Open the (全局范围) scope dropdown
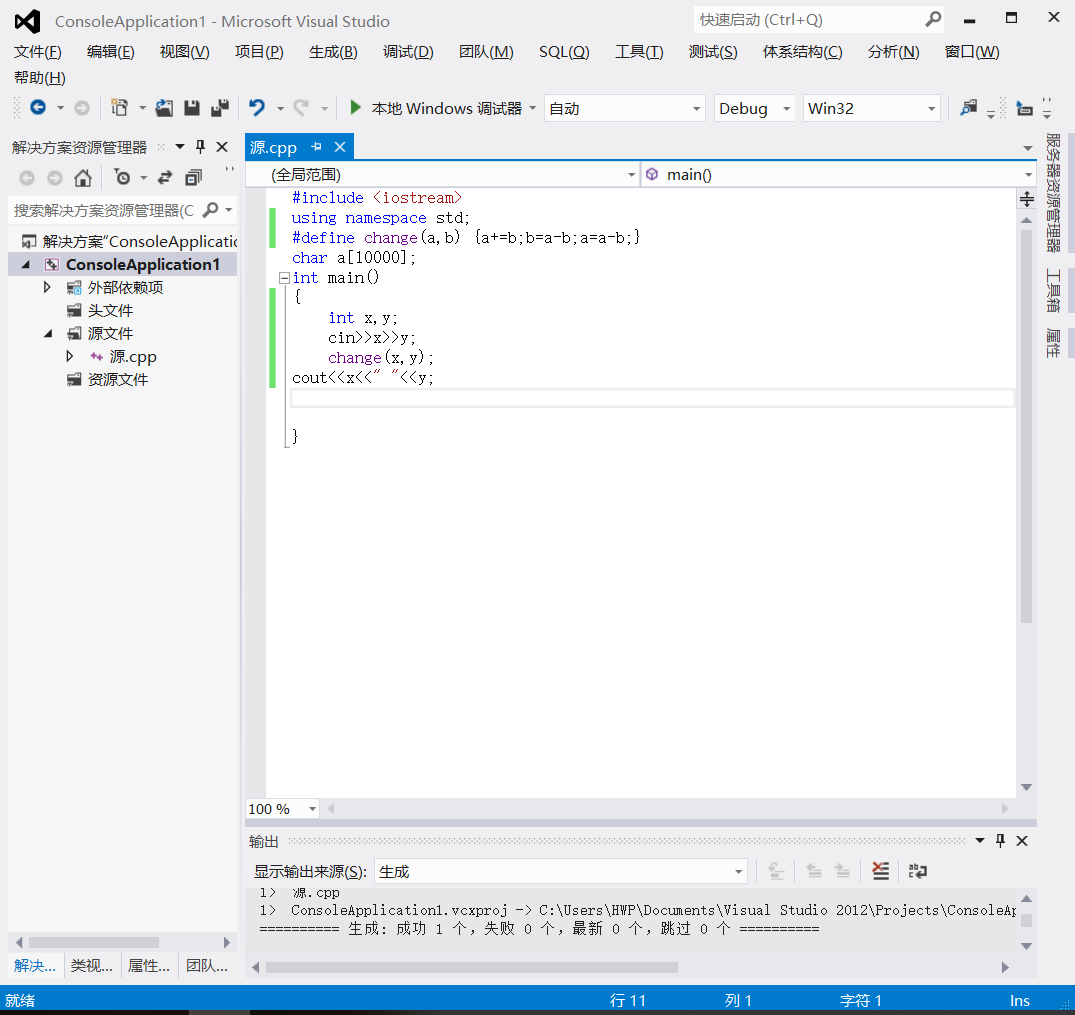1075x1015 pixels. [x=631, y=175]
